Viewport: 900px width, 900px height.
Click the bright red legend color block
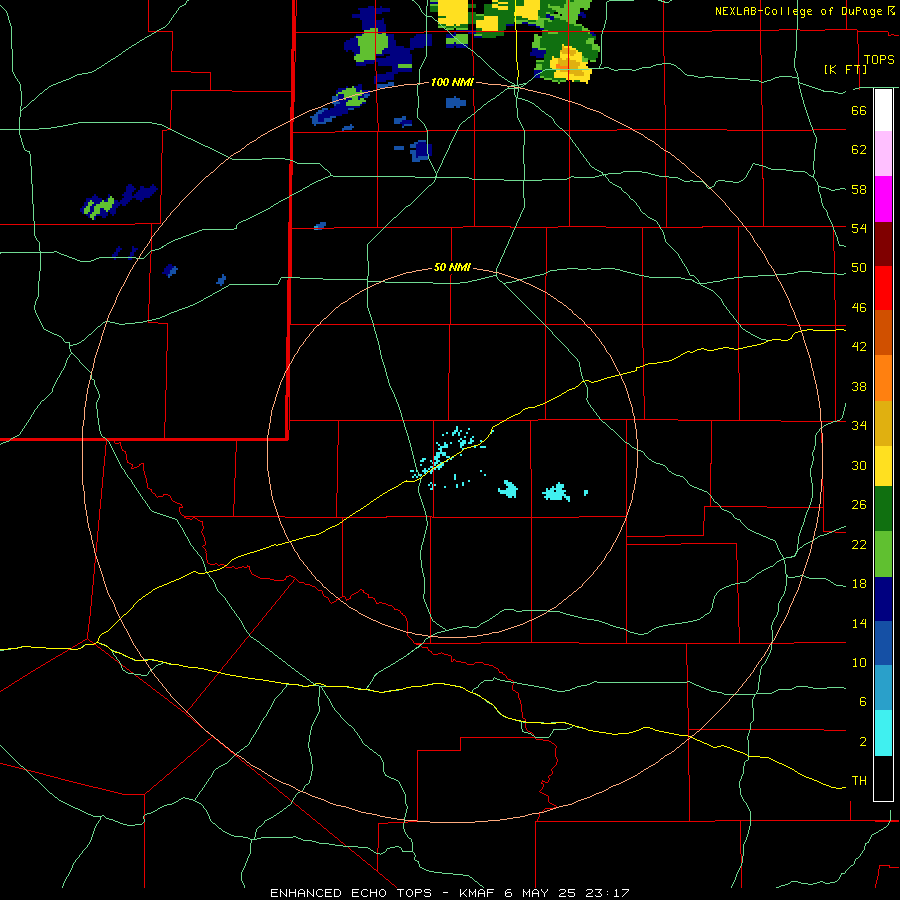click(883, 288)
